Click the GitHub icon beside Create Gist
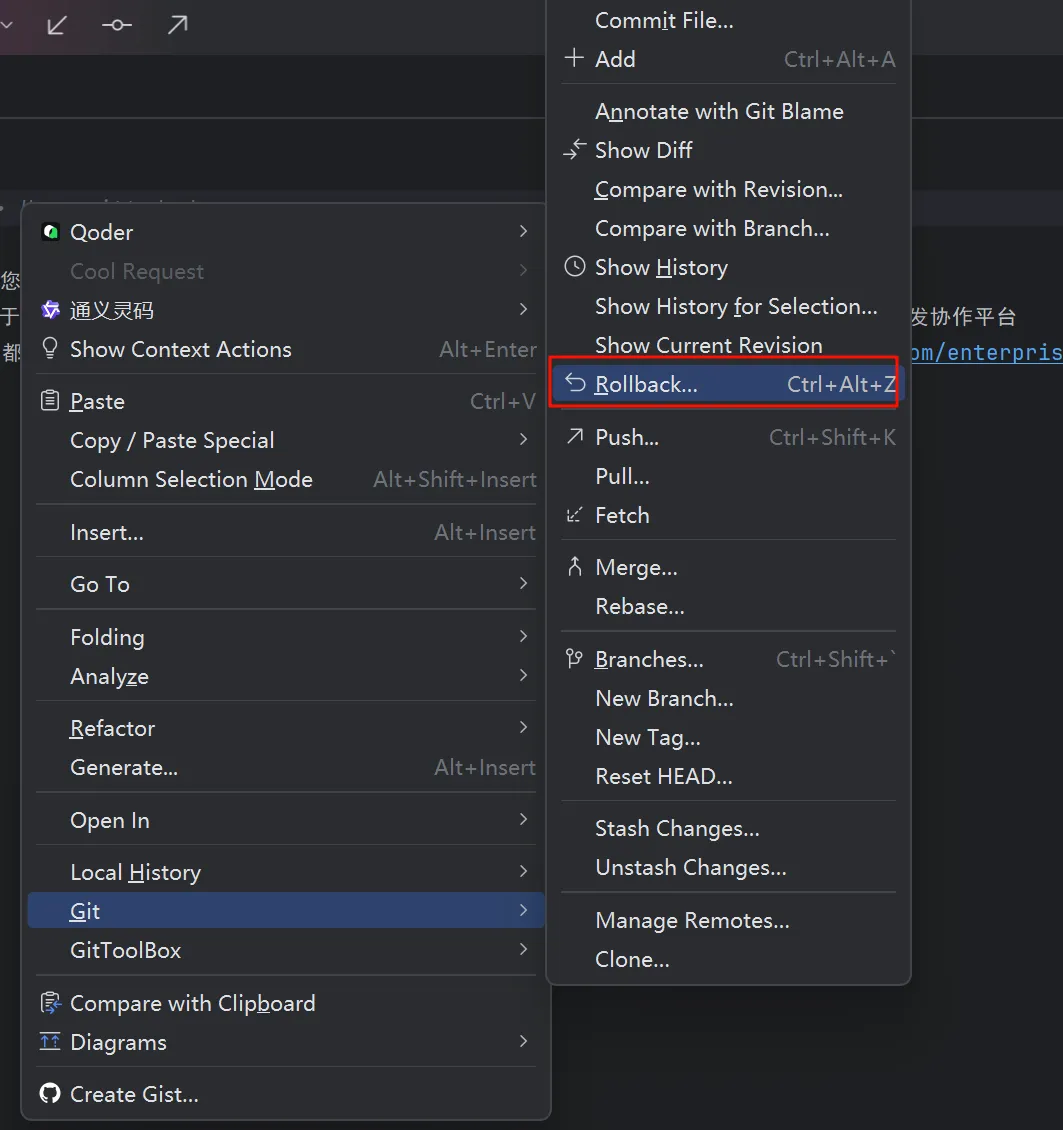 click(x=50, y=1093)
